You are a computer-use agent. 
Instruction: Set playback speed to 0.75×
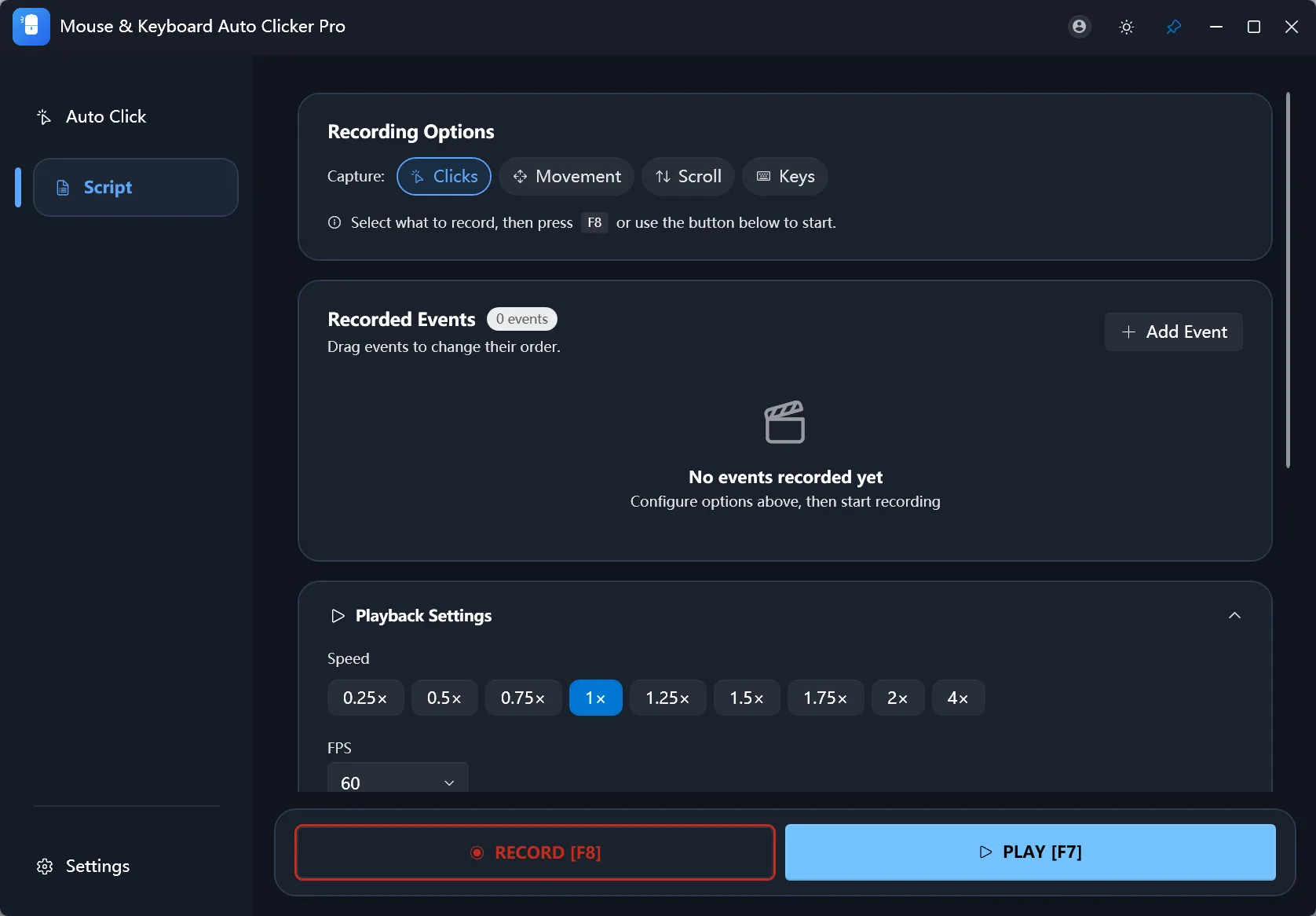[x=523, y=698]
